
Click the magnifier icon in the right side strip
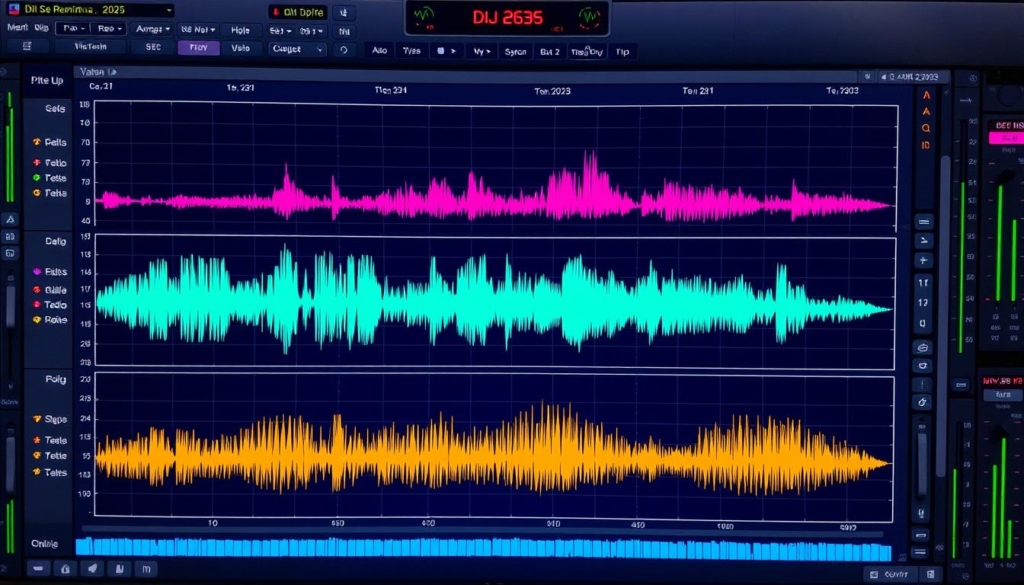point(926,128)
